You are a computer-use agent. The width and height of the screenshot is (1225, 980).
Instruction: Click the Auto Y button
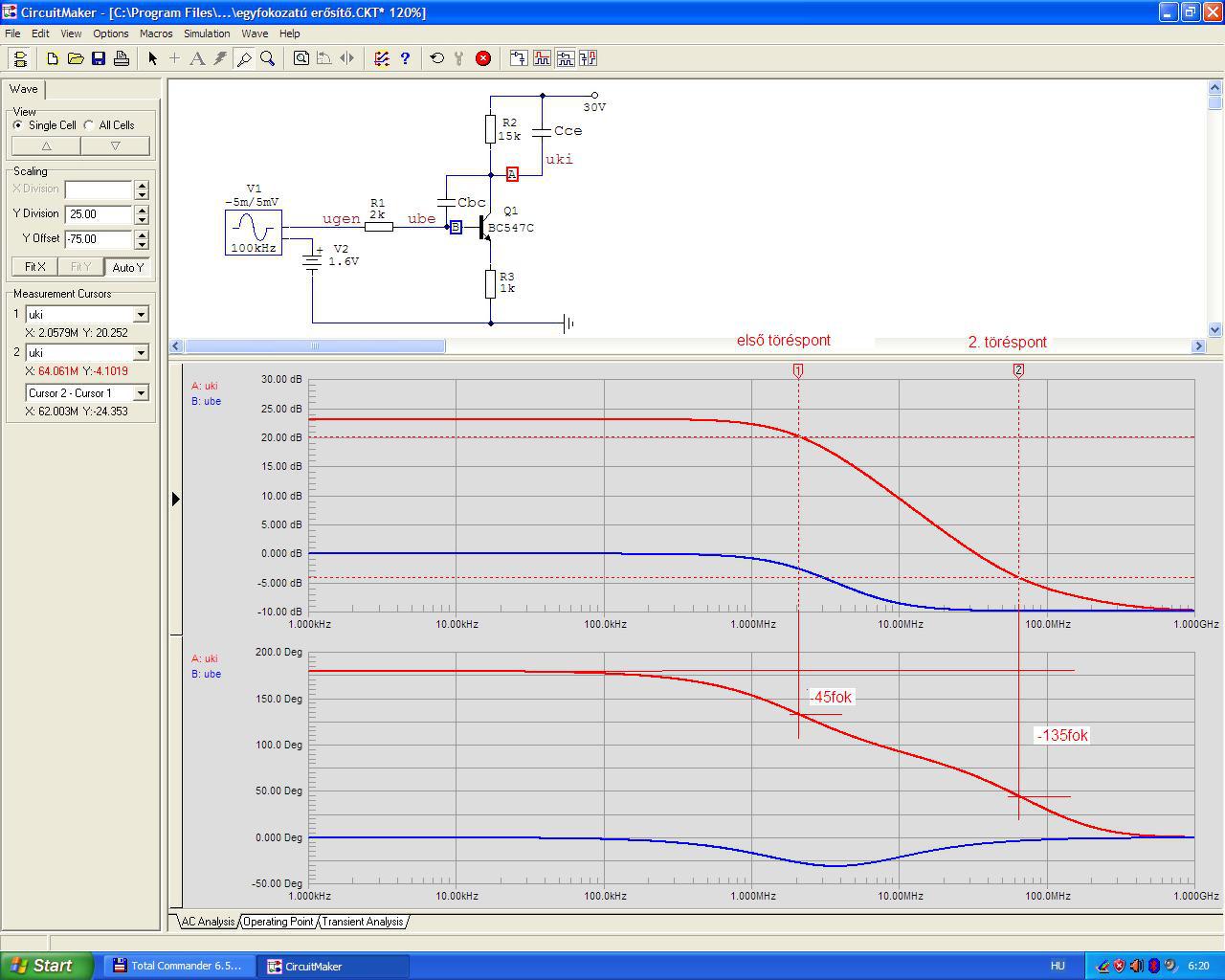pyautogui.click(x=127, y=267)
